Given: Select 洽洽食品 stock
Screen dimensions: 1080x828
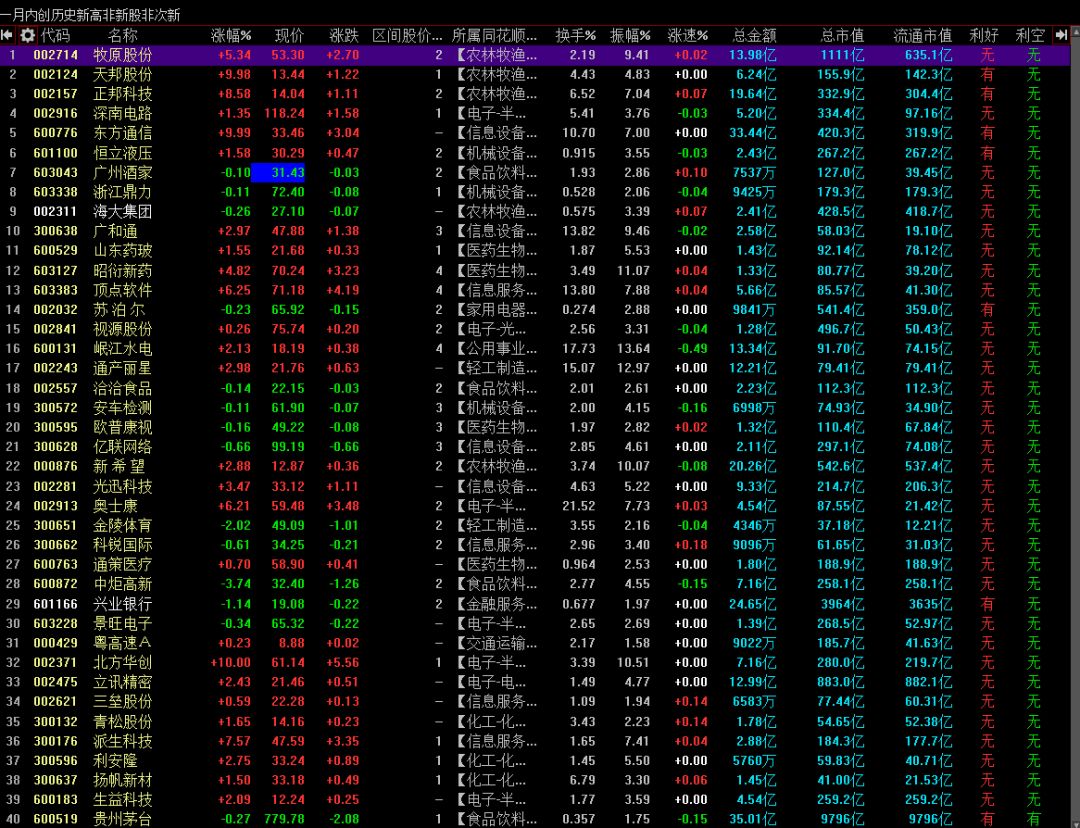Looking at the screenshot, I should point(123,389).
